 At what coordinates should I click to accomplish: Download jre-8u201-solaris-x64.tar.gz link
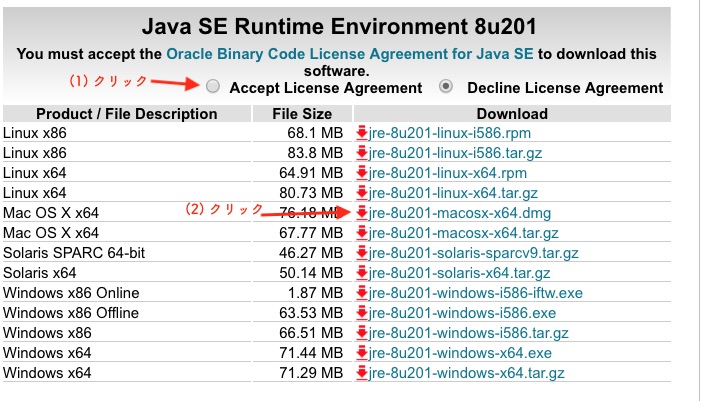pos(459,273)
